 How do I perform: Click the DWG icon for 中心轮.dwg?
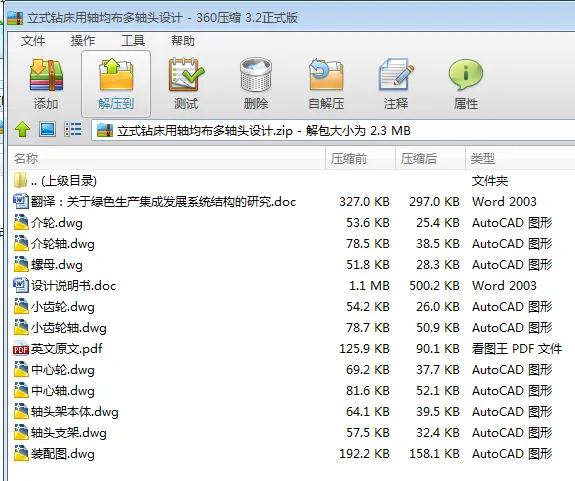click(x=21, y=370)
